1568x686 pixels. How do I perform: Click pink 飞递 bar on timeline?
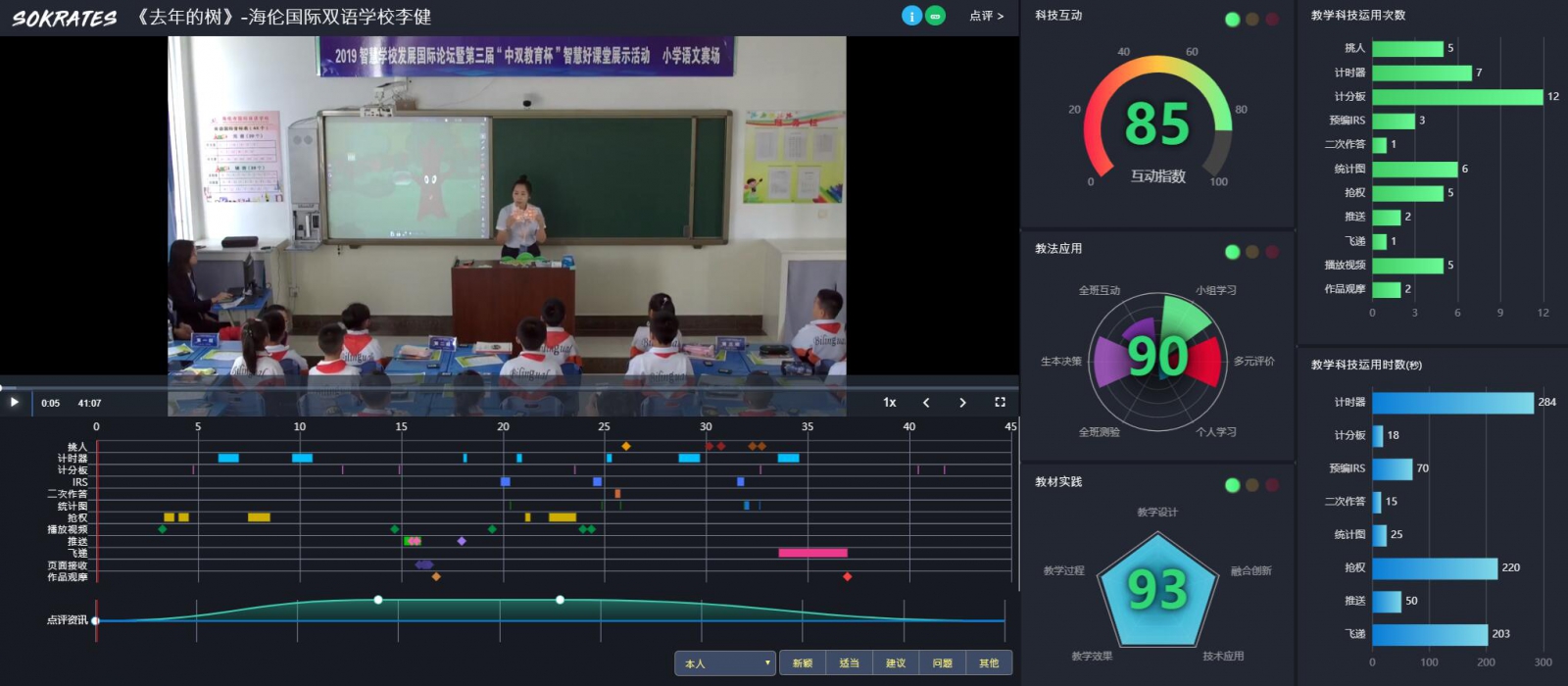pos(812,553)
